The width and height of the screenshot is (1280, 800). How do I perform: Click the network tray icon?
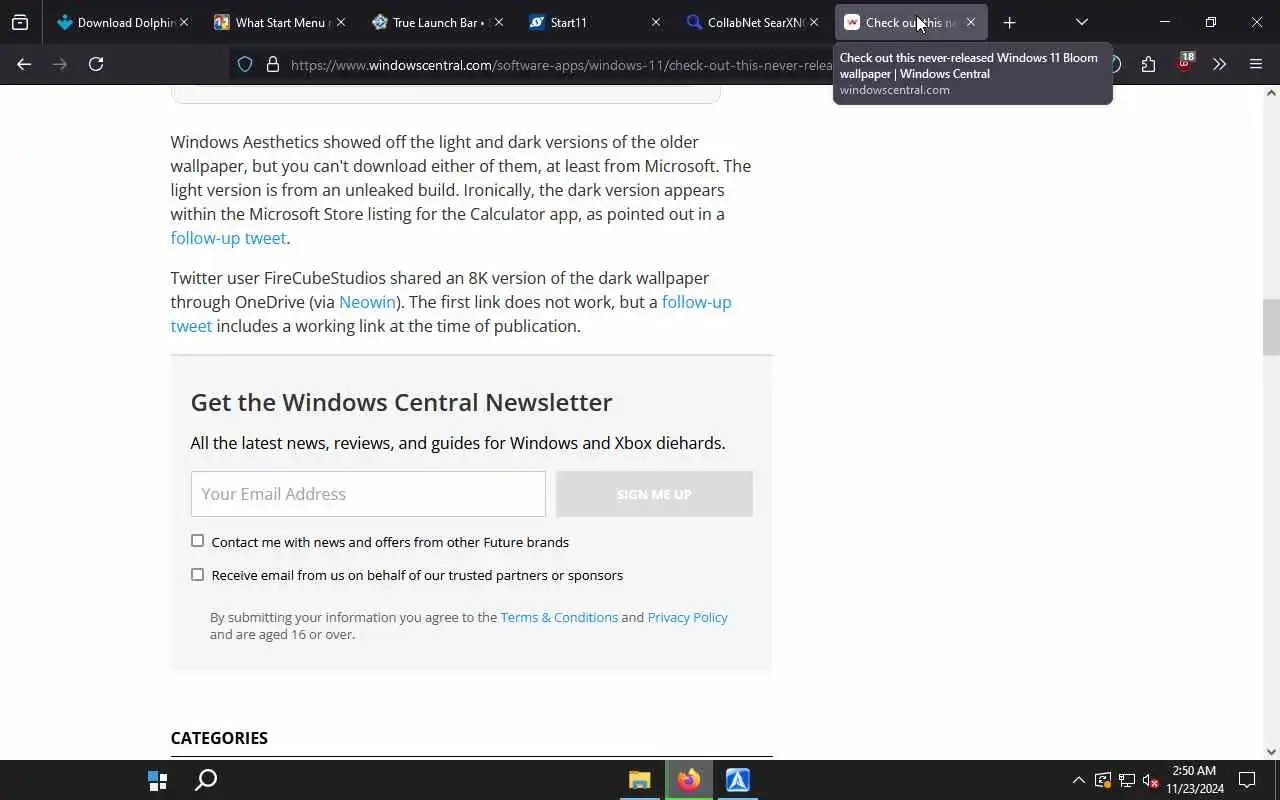tap(1126, 780)
